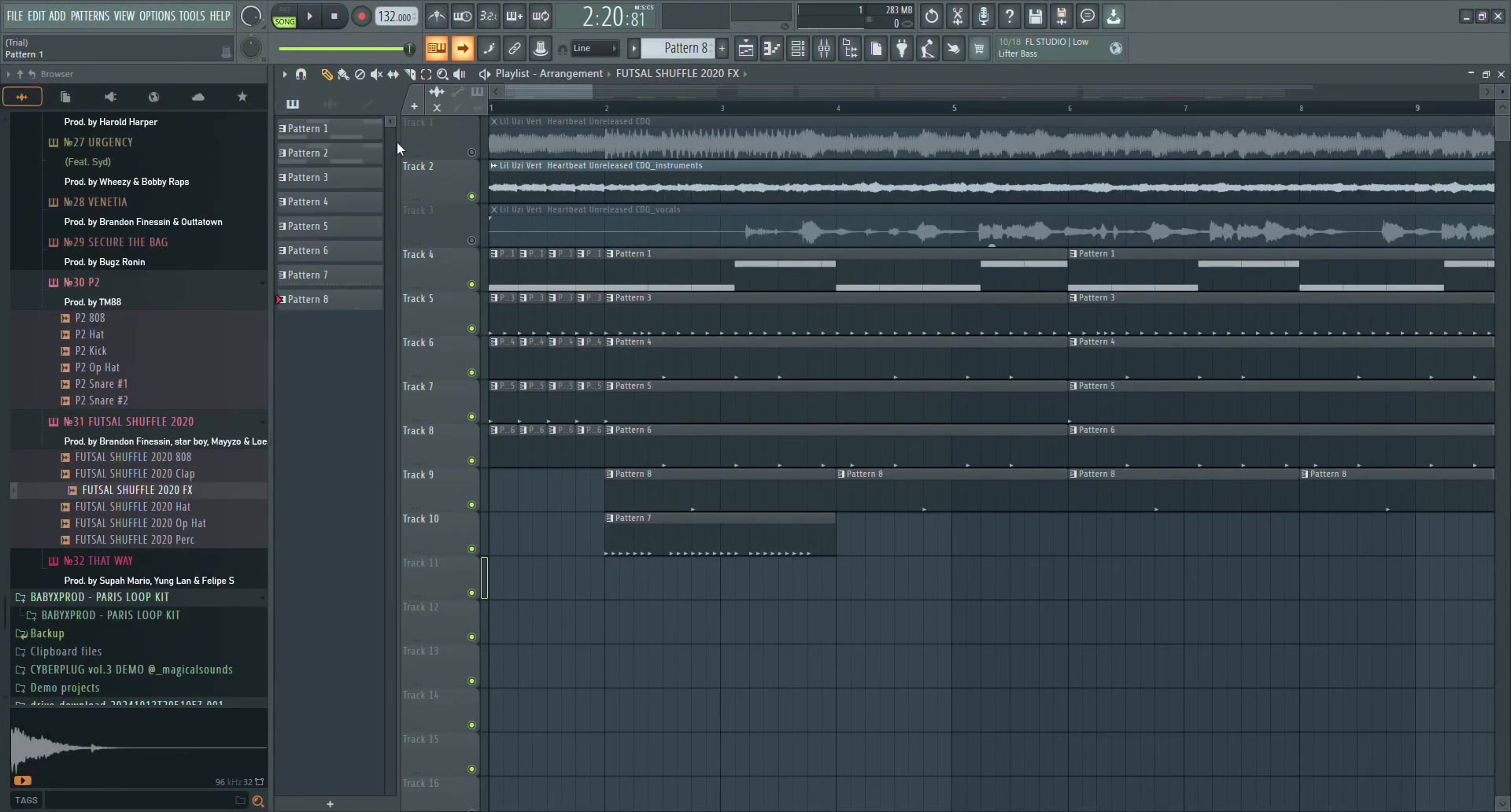This screenshot has height=812, width=1511.
Task: Toggle the Playlist snap magnet icon
Action: pyautogui.click(x=301, y=74)
